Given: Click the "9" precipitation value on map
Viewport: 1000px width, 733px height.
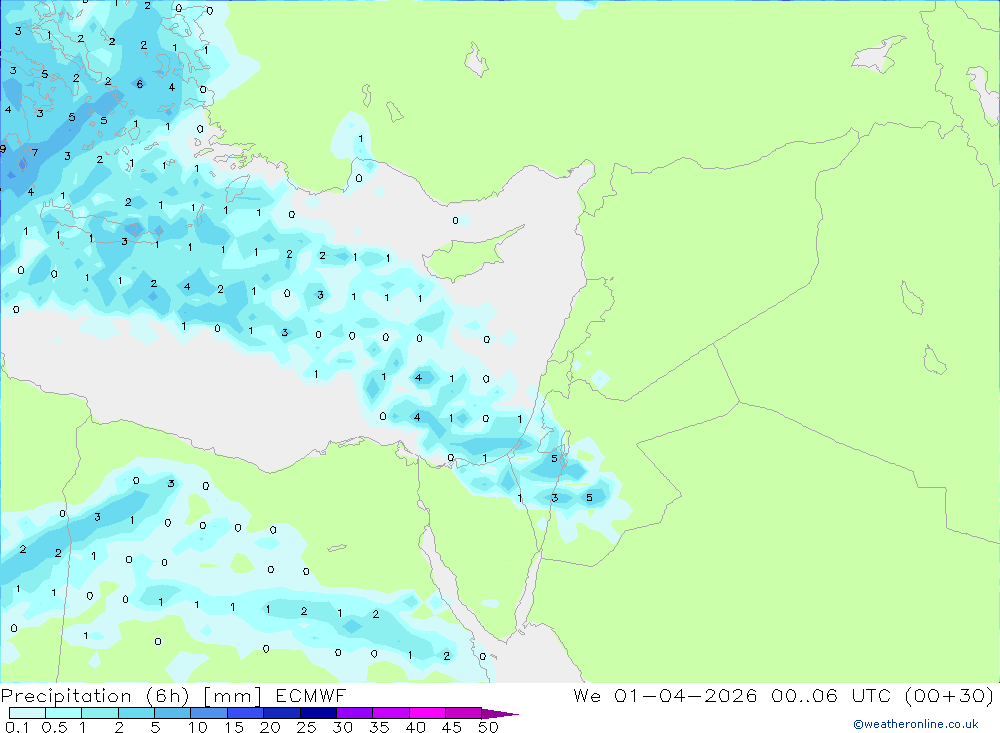Looking at the screenshot, I should tap(3, 149).
